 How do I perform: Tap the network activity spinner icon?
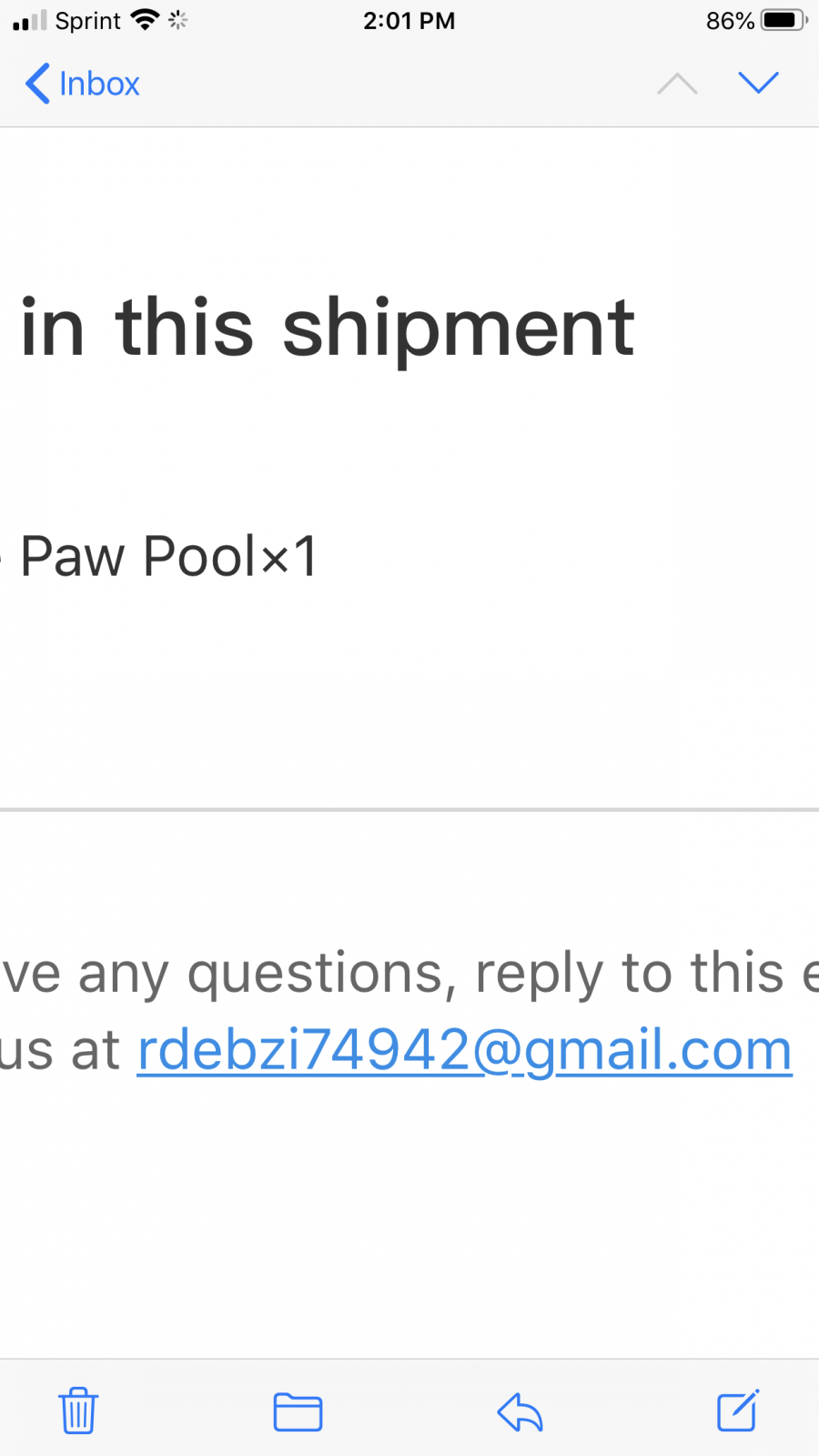(x=177, y=20)
